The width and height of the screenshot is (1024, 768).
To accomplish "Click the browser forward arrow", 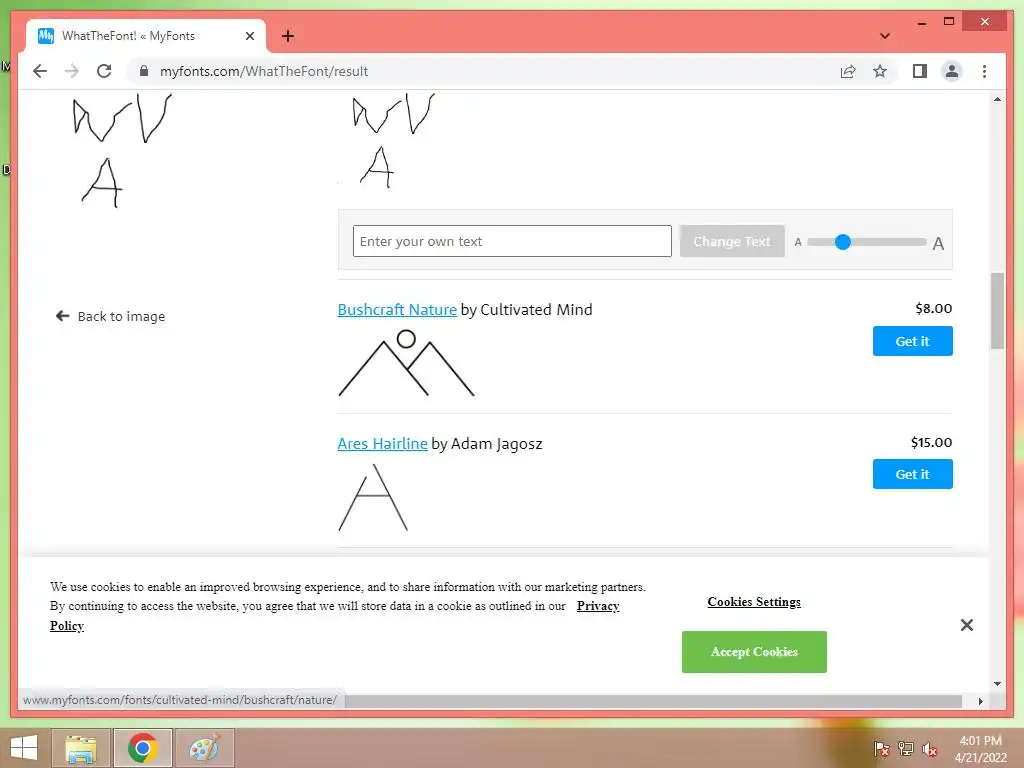I will coord(72,71).
